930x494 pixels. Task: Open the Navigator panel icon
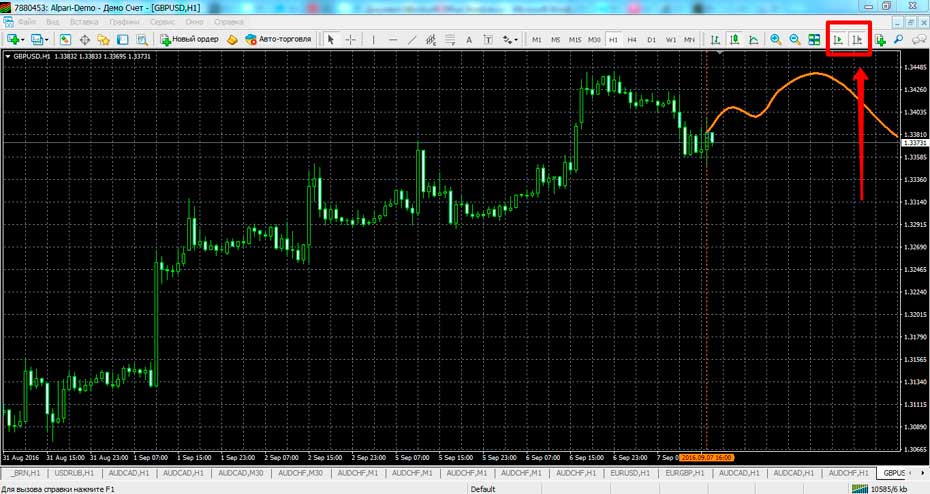pos(103,40)
